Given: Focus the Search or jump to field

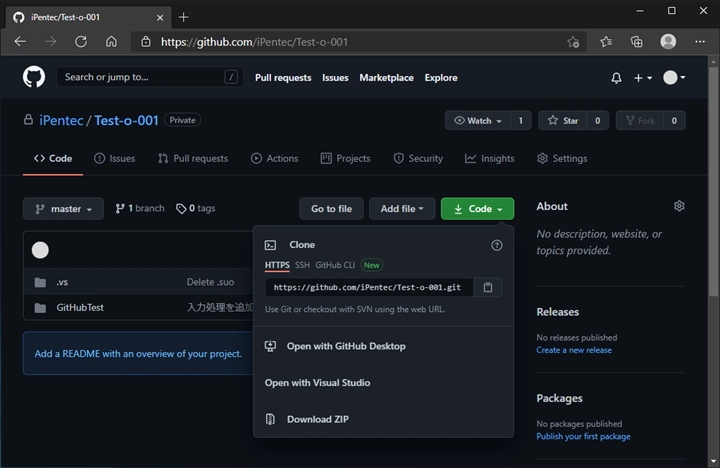Looking at the screenshot, I should pyautogui.click(x=149, y=77).
